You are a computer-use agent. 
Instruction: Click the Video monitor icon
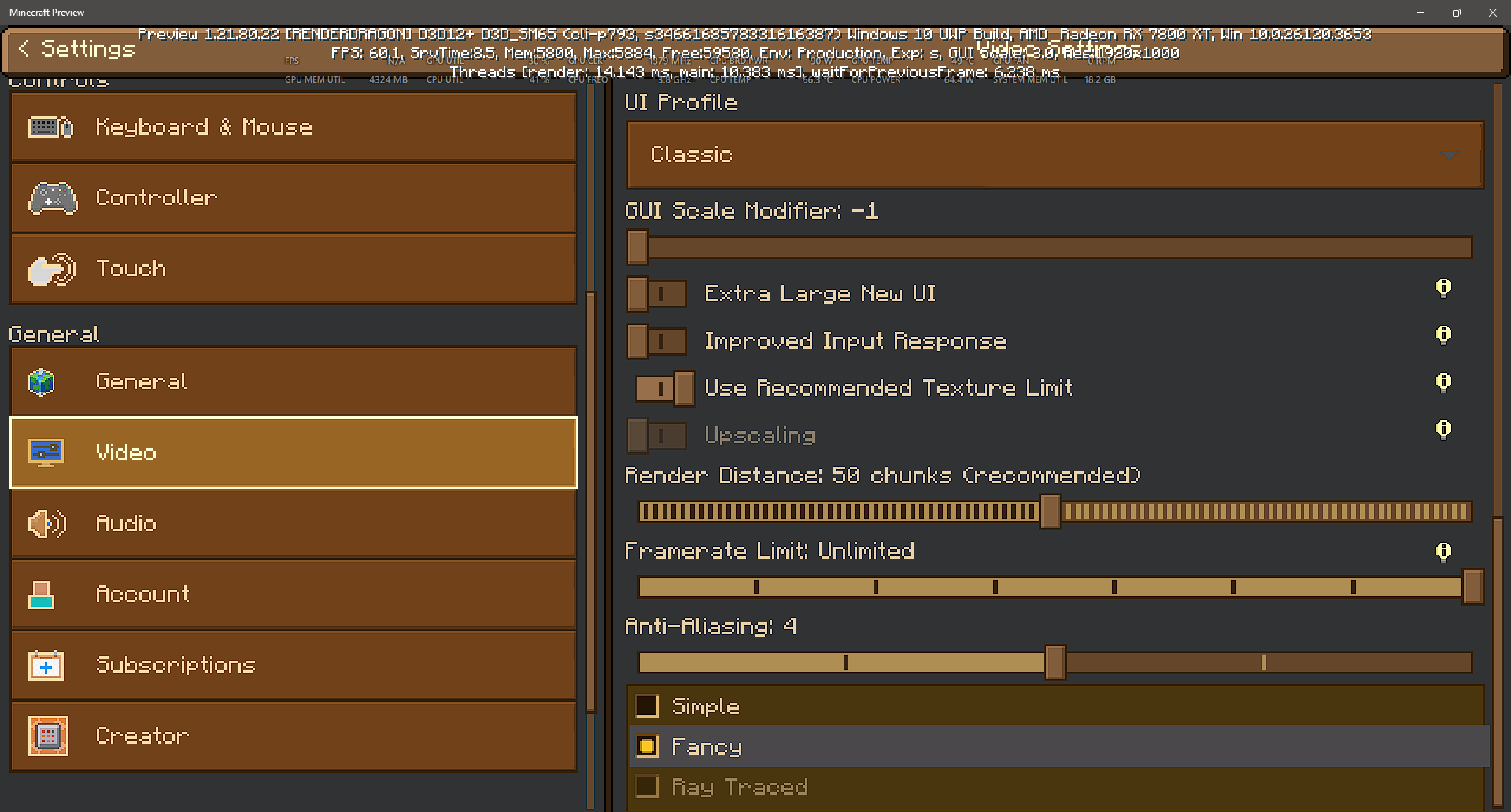(46, 453)
